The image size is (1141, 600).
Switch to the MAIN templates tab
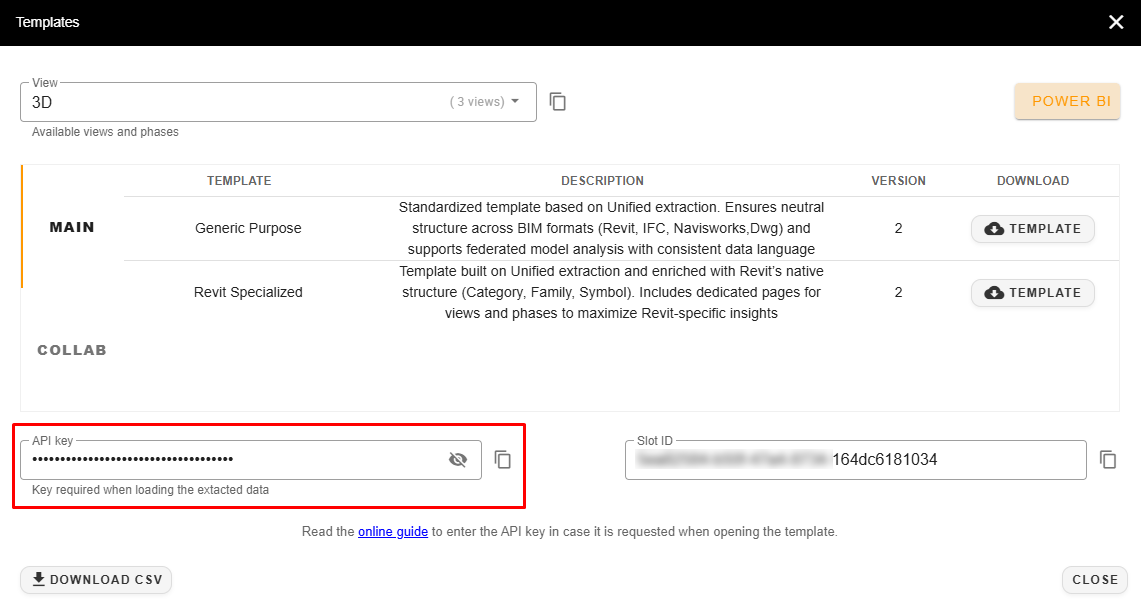tap(72, 227)
